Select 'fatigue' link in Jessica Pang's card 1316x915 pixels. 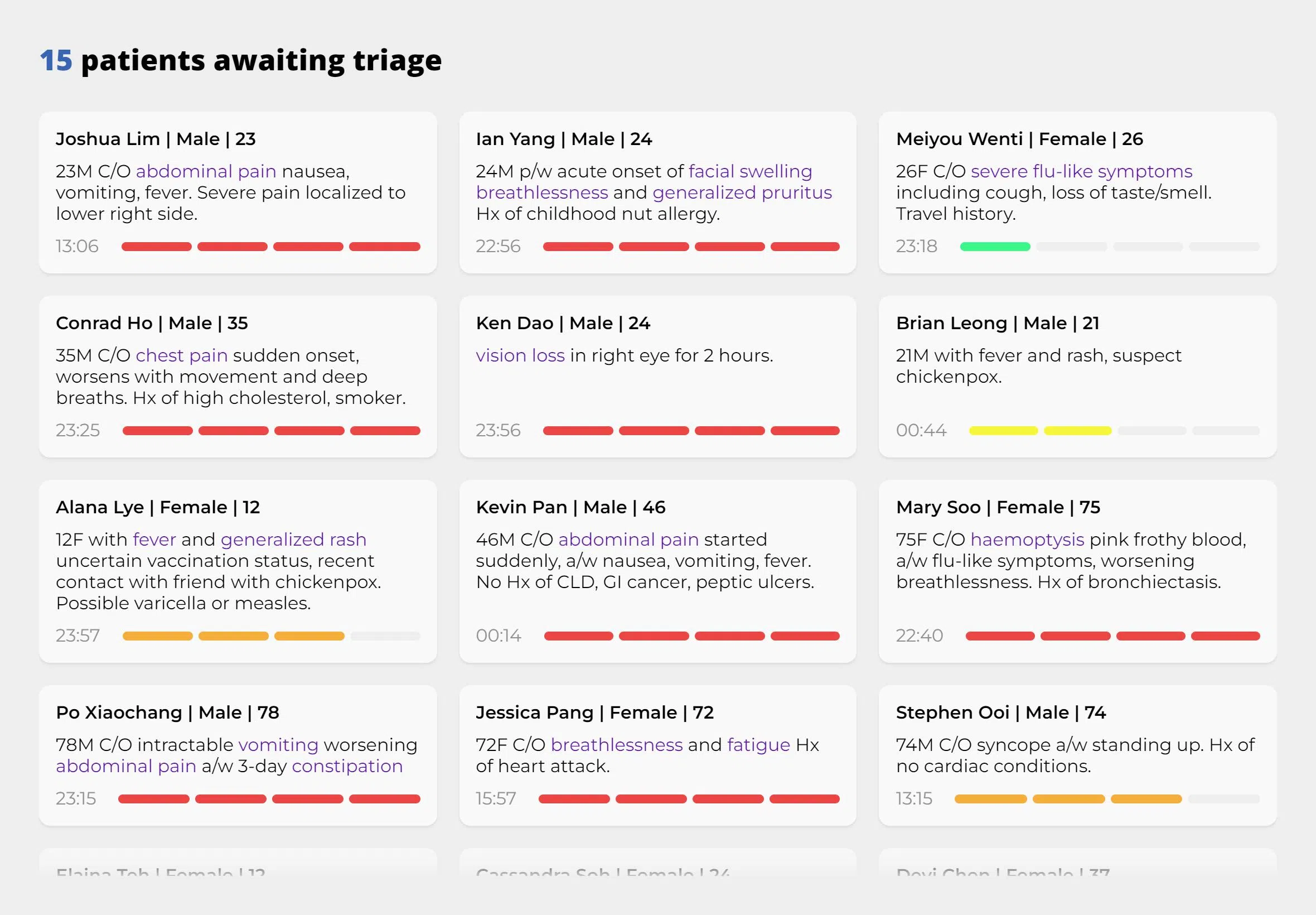[758, 745]
